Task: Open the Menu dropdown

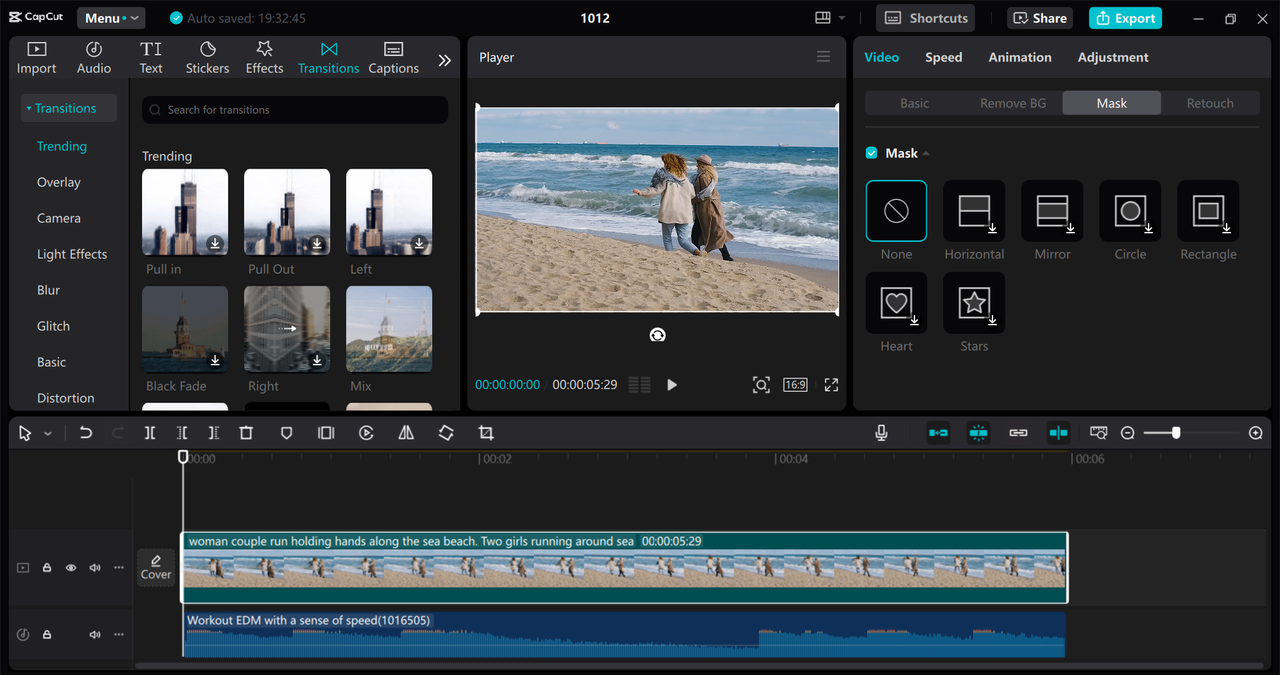Action: click(x=110, y=18)
